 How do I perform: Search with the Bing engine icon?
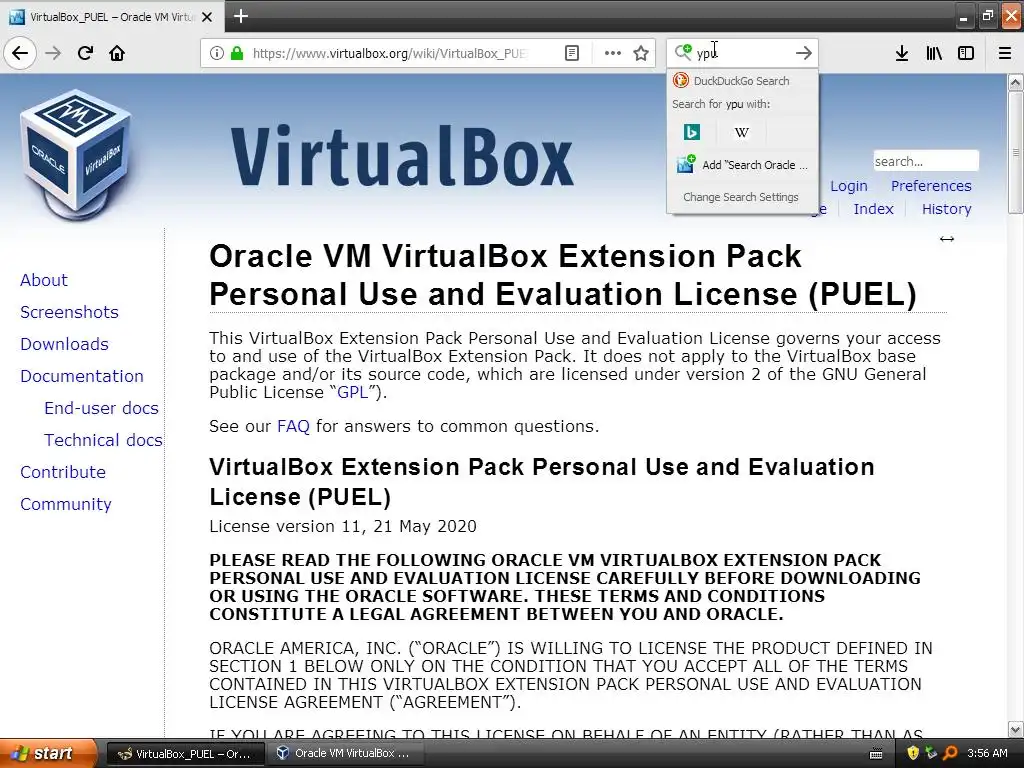(x=692, y=133)
